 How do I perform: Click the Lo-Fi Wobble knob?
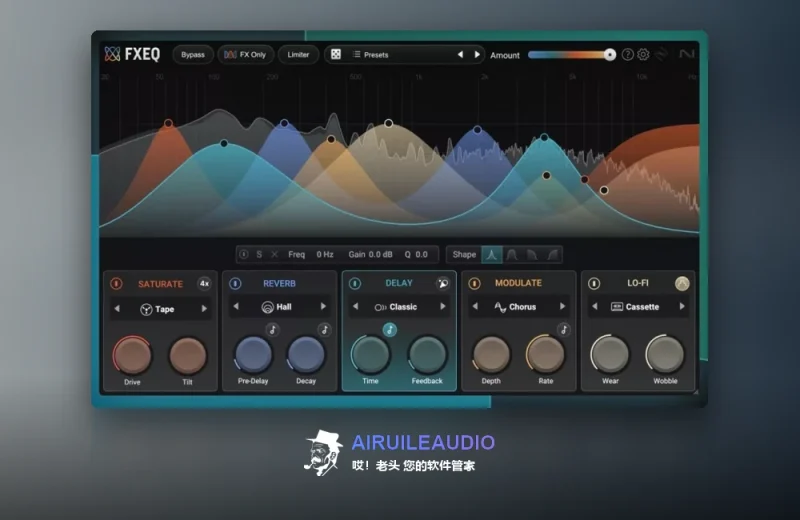(x=665, y=354)
